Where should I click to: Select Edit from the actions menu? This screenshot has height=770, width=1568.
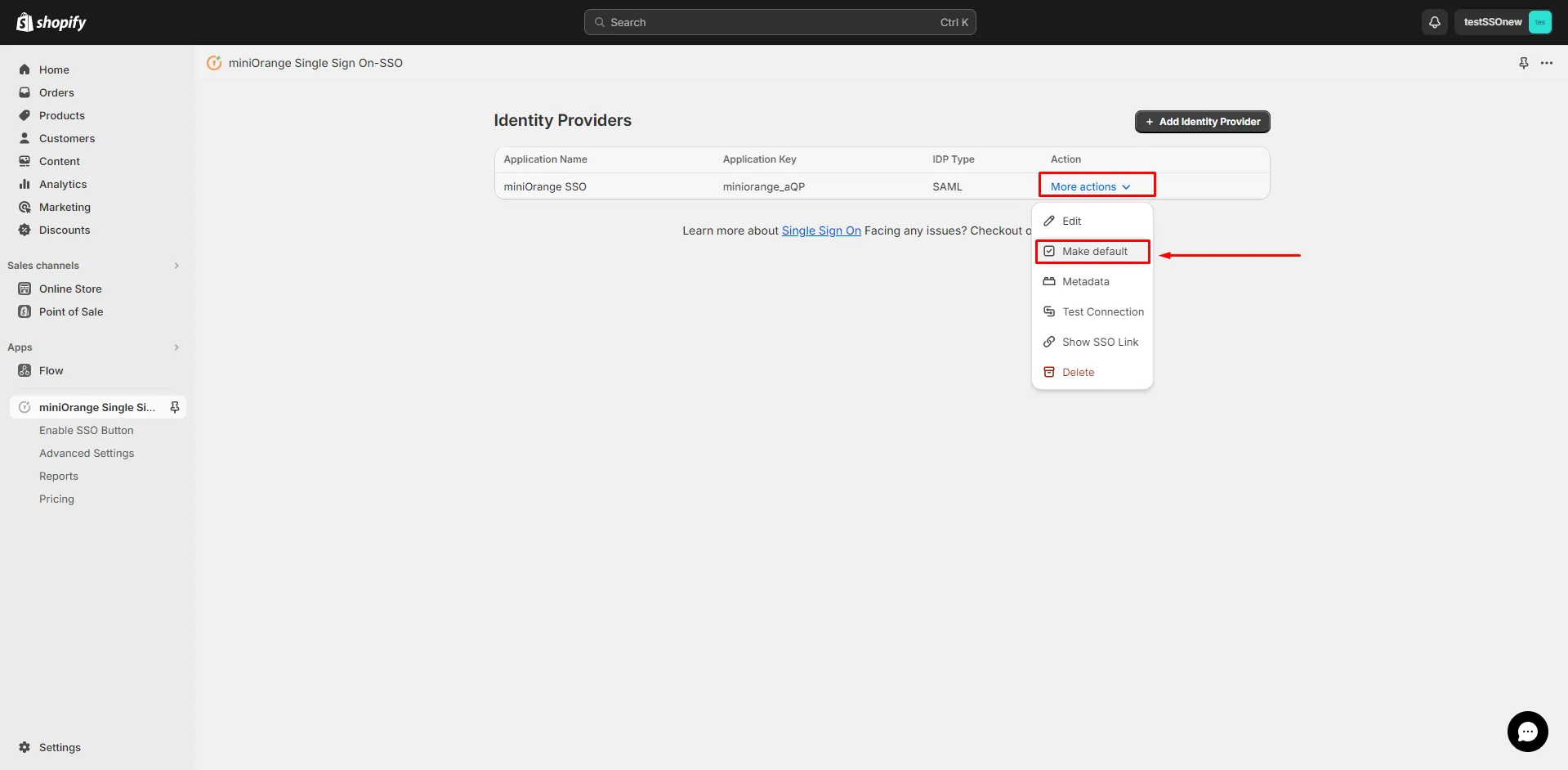1092,221
